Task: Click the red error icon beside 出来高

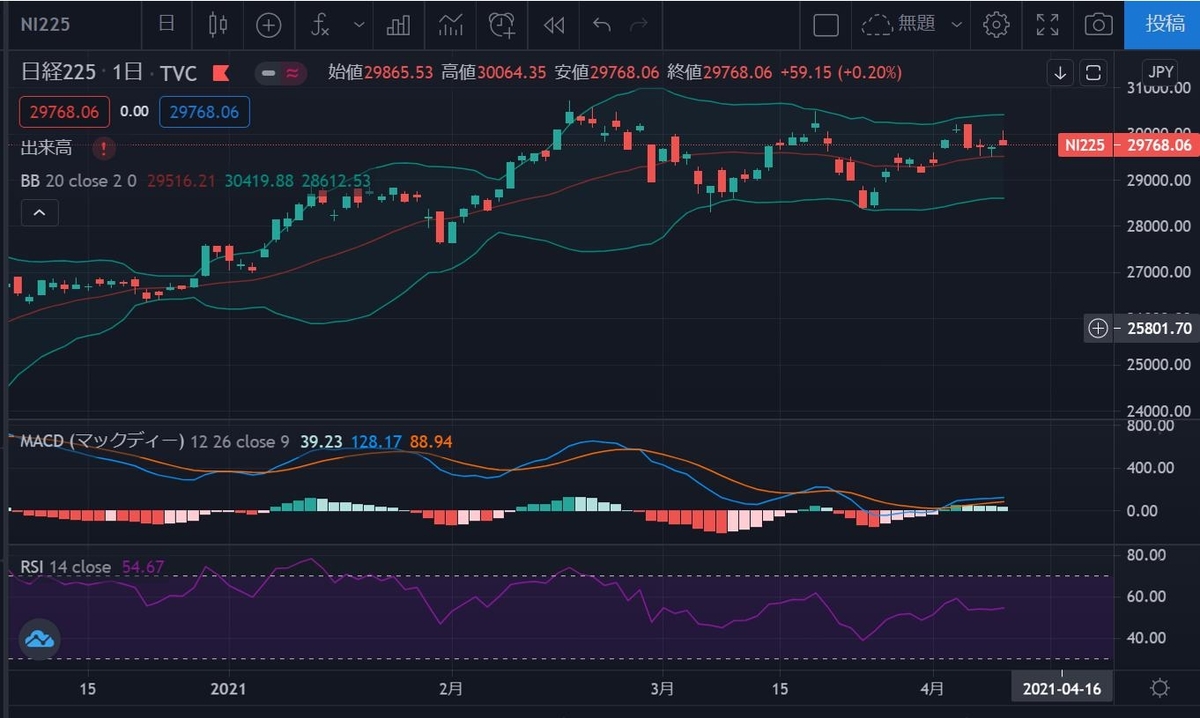Action: pos(102,148)
